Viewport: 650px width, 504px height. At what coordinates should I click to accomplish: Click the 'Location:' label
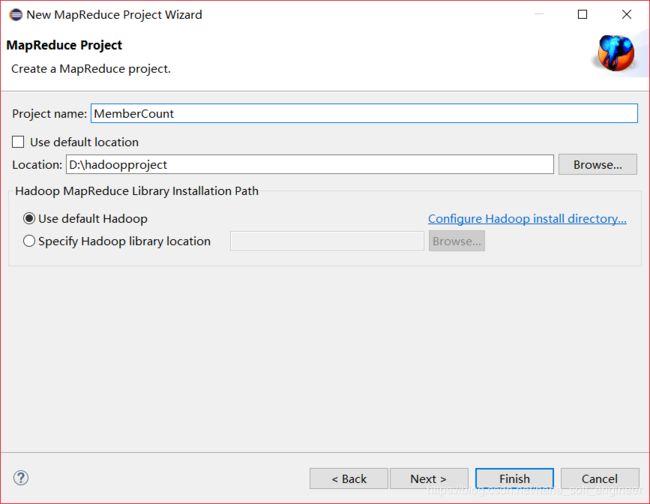(x=37, y=165)
